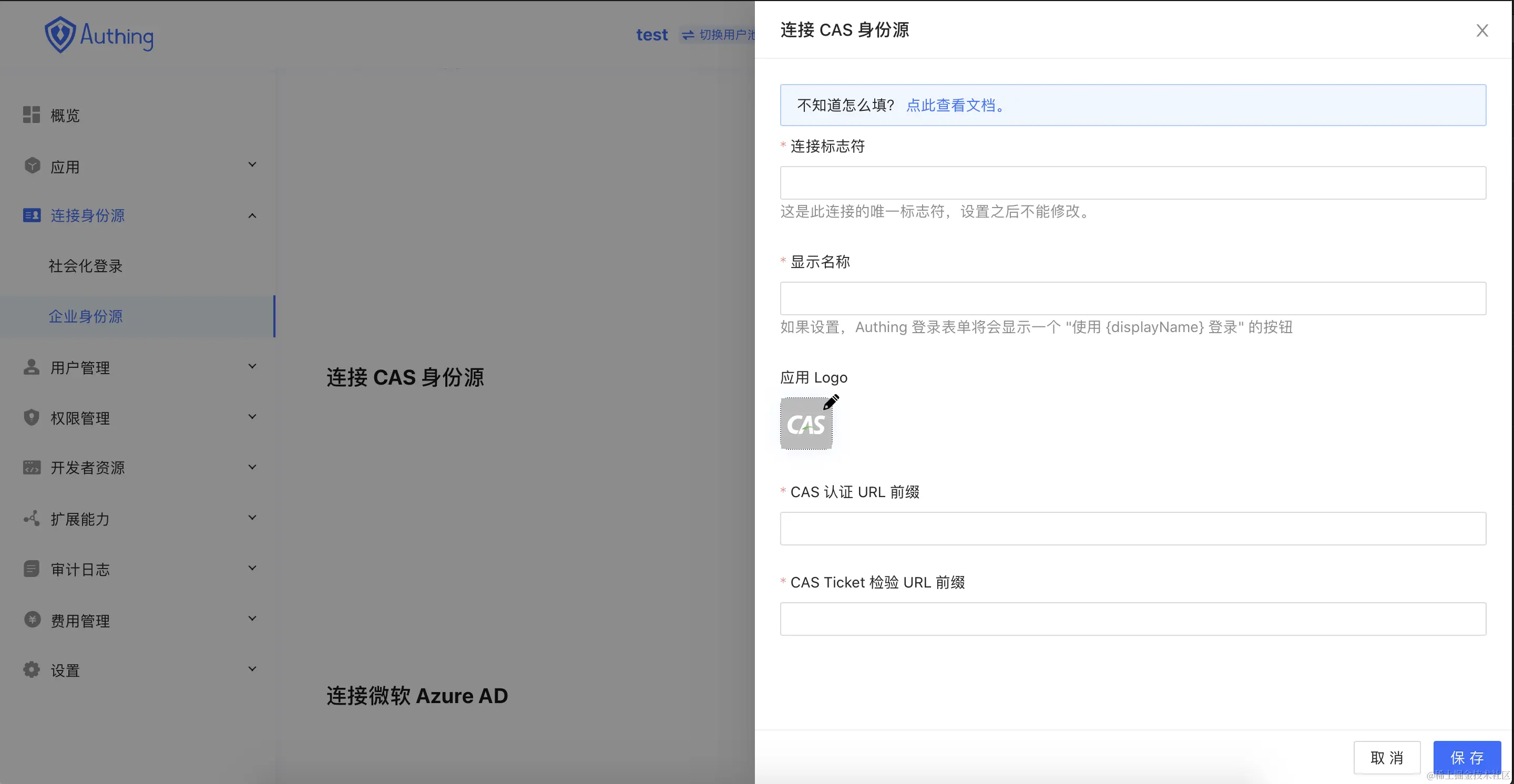This screenshot has width=1514, height=784.
Task: Click the application cube icon
Action: (32, 166)
